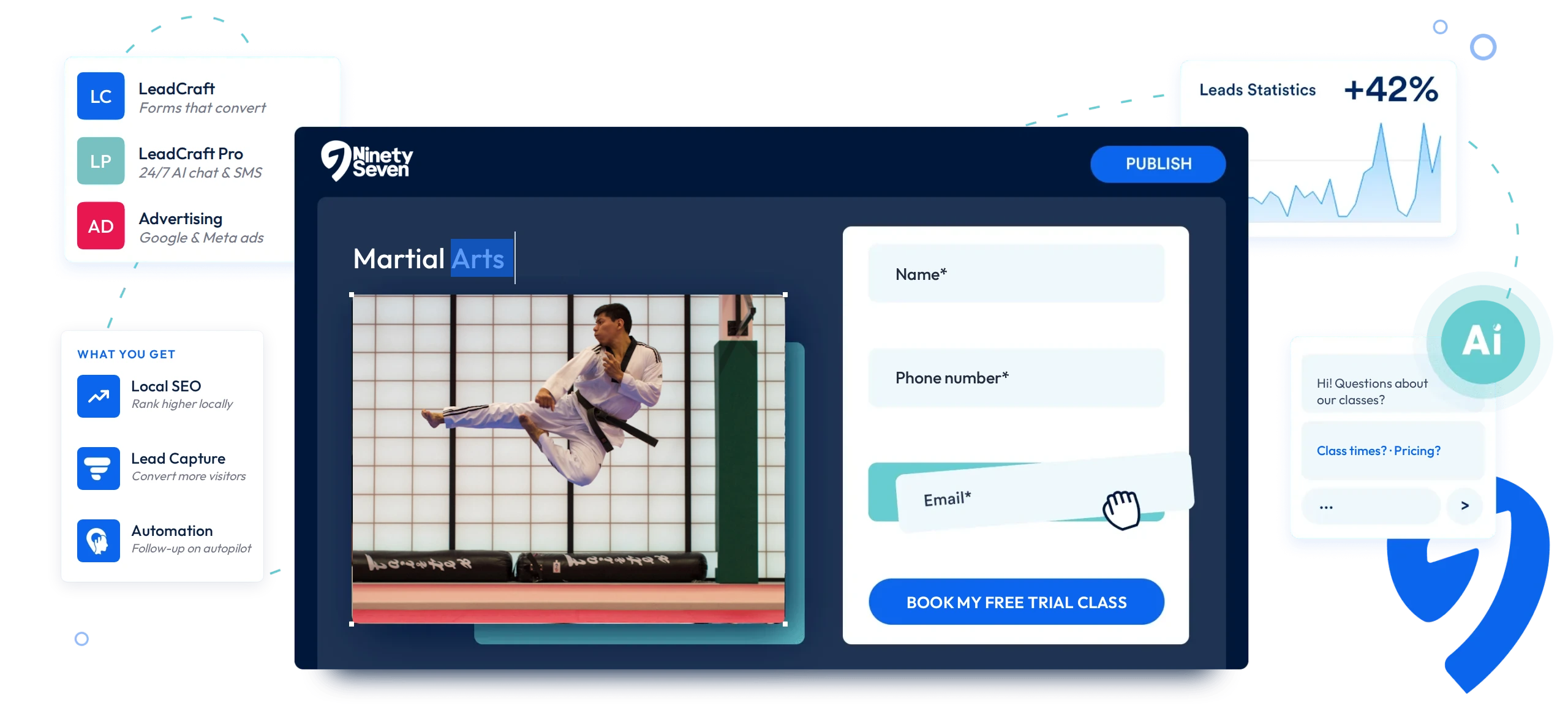1568x708 pixels.
Task: Click the bottom-right resize handle of the photo
Action: [785, 624]
